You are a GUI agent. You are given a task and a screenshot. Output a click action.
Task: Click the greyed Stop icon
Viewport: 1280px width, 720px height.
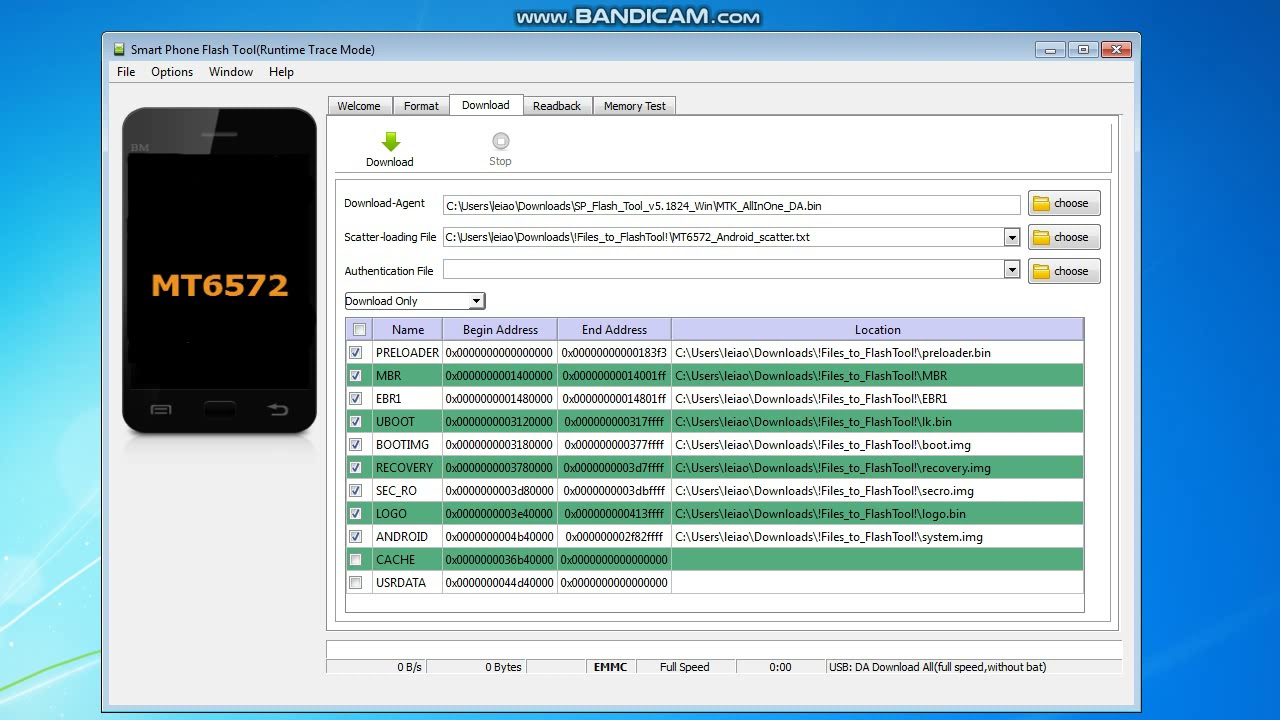pos(500,149)
